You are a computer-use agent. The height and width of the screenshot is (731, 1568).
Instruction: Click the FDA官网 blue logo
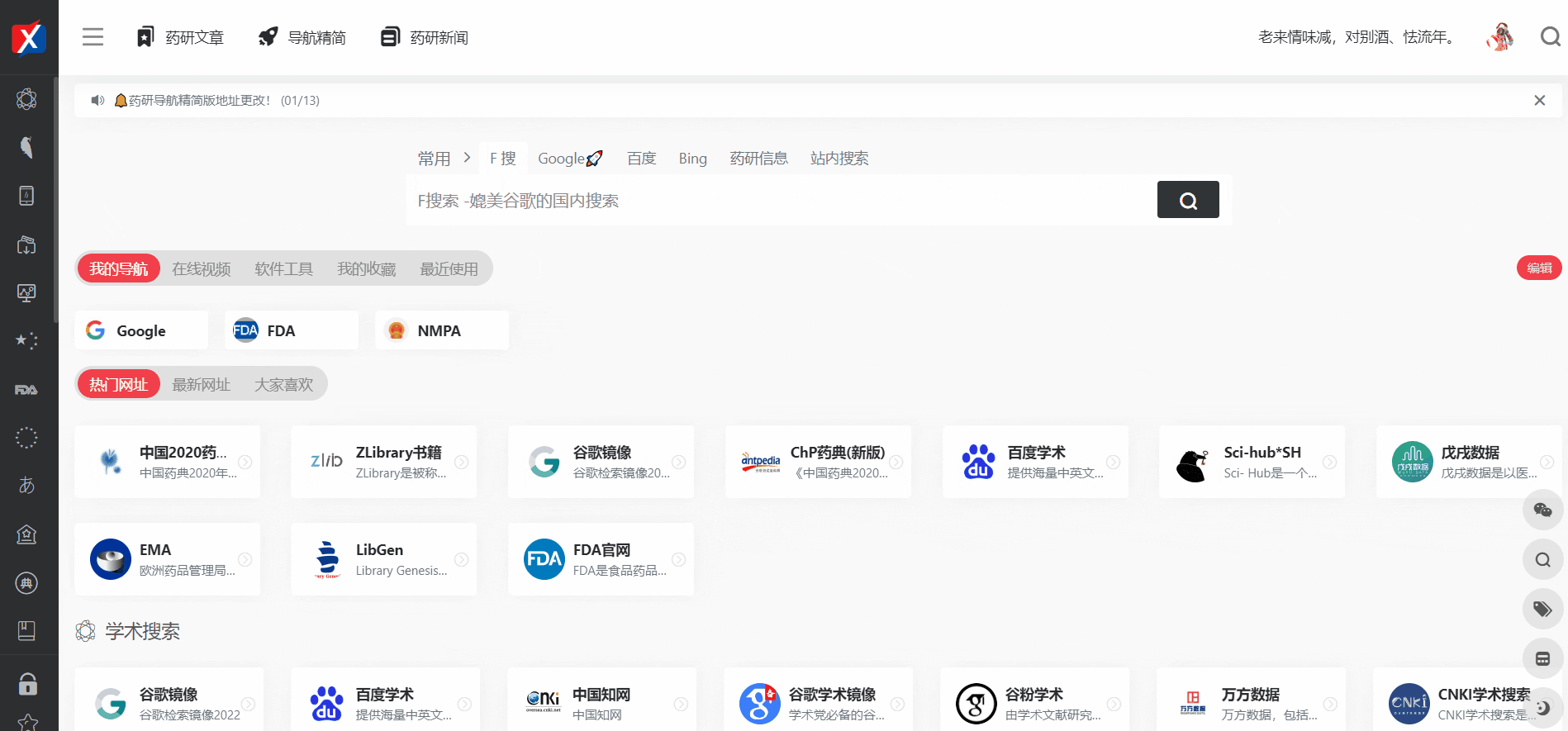[544, 559]
